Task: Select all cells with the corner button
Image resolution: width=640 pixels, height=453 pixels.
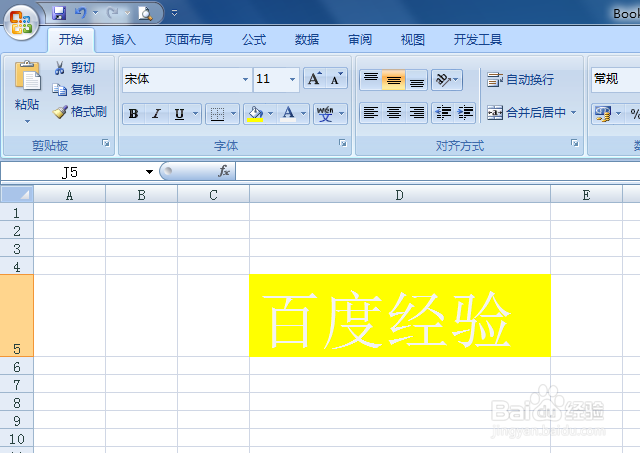Action: (17, 195)
